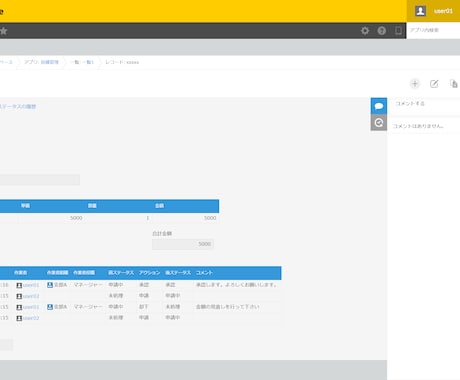
Task: Click the 却下 action cell
Action: coord(143,307)
